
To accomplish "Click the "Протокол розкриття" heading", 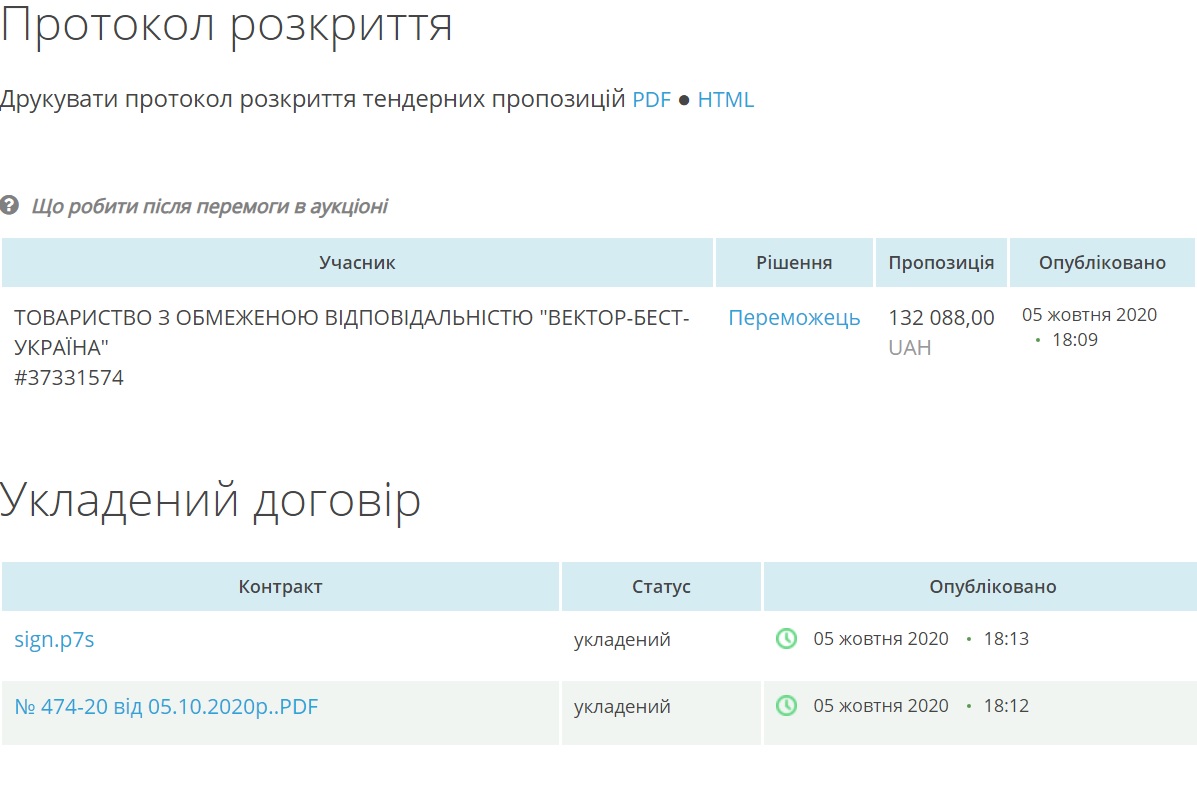I will [x=227, y=25].
